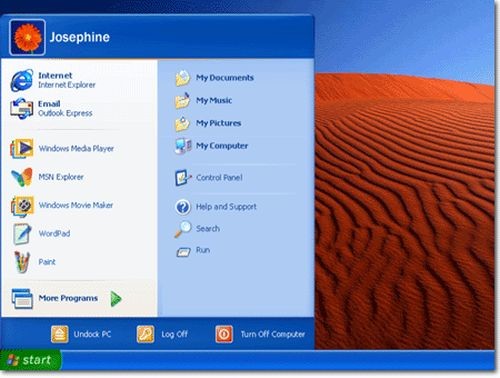Click the Paint label text
This screenshot has height=378, width=500.
coord(47,262)
